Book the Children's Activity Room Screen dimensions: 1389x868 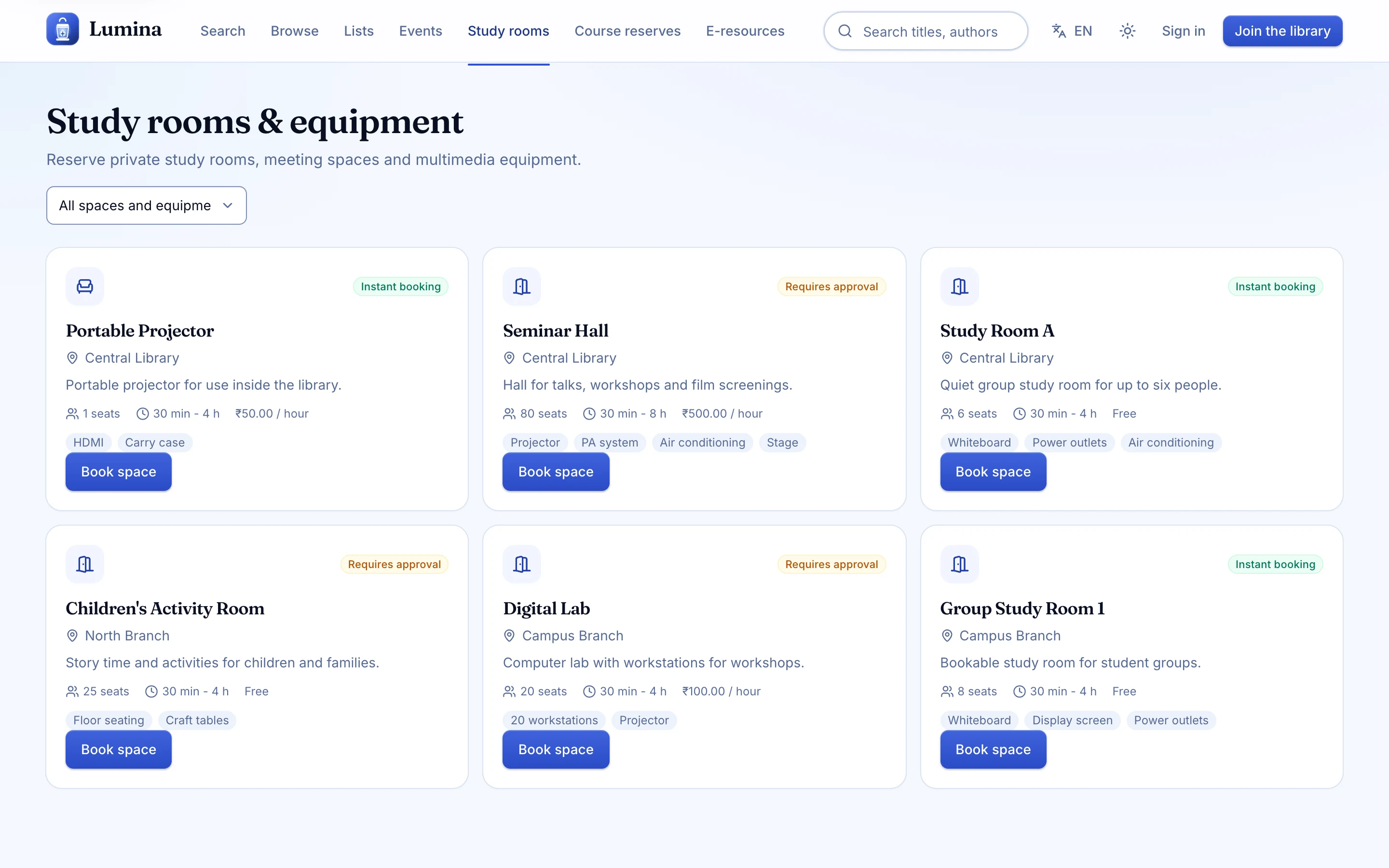pos(119,750)
